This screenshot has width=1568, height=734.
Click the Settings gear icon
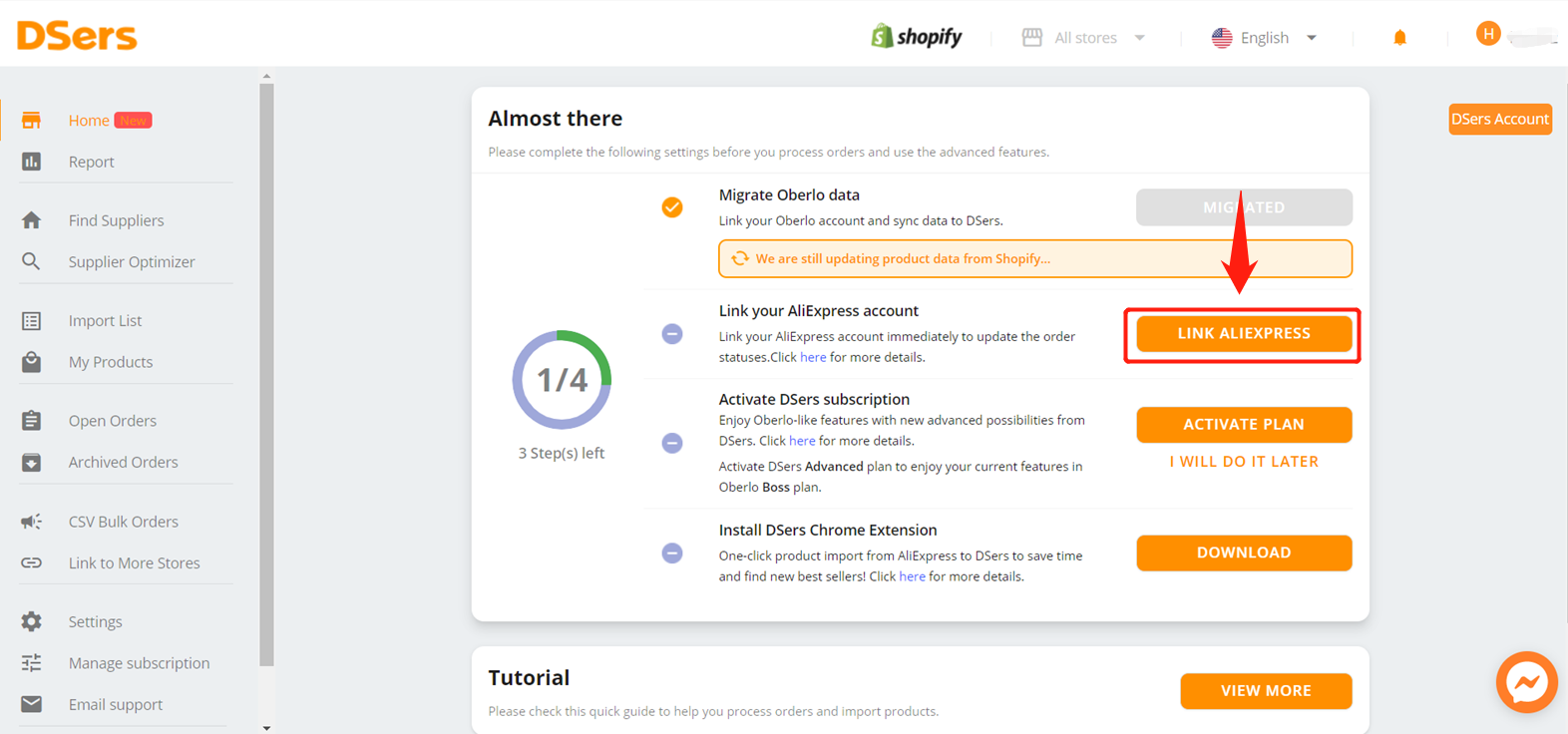(x=31, y=622)
